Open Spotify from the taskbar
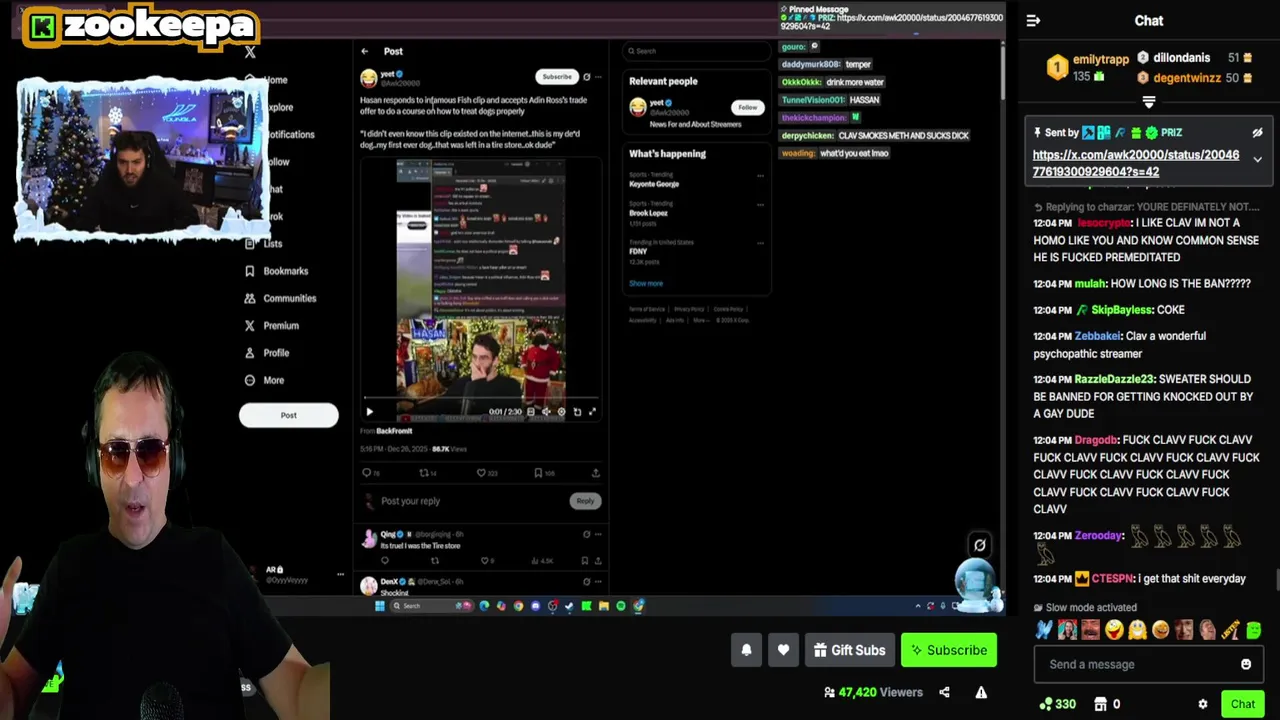The image size is (1280, 720). coord(621,606)
